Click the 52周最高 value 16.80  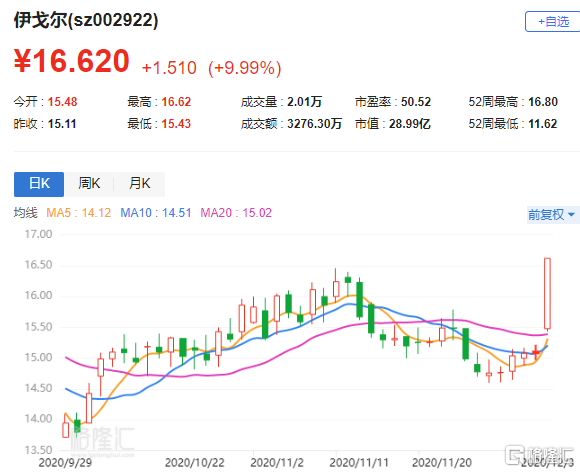click(x=543, y=102)
